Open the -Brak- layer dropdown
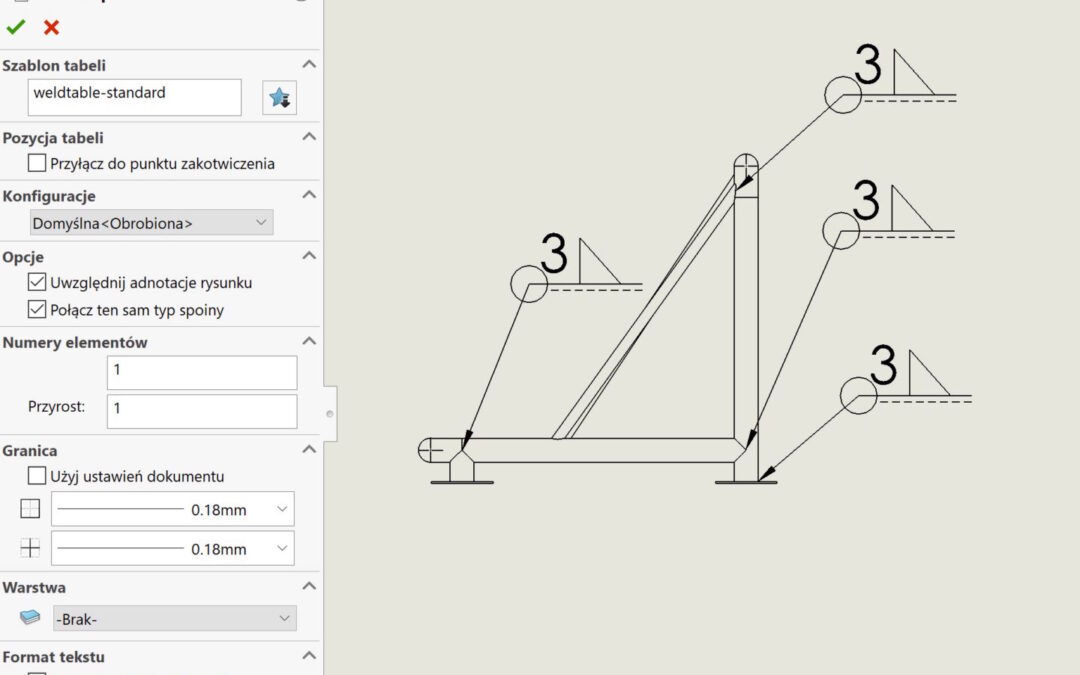This screenshot has width=1080, height=675. pyautogui.click(x=174, y=619)
